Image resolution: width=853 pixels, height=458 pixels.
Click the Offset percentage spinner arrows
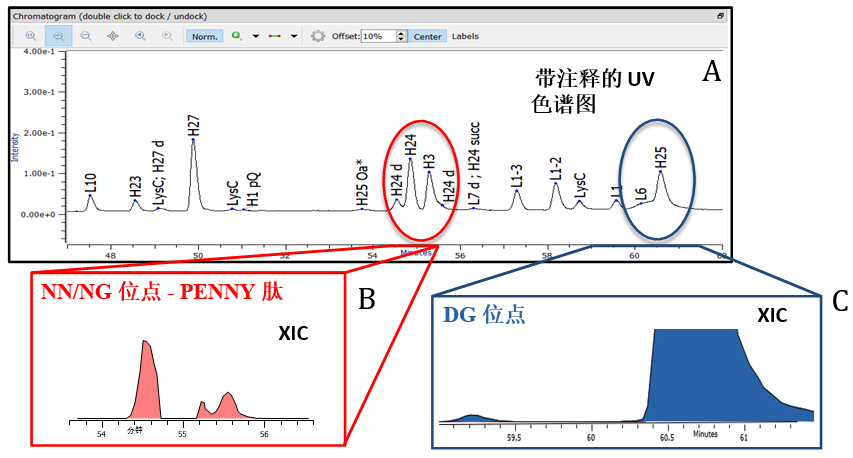coord(402,36)
